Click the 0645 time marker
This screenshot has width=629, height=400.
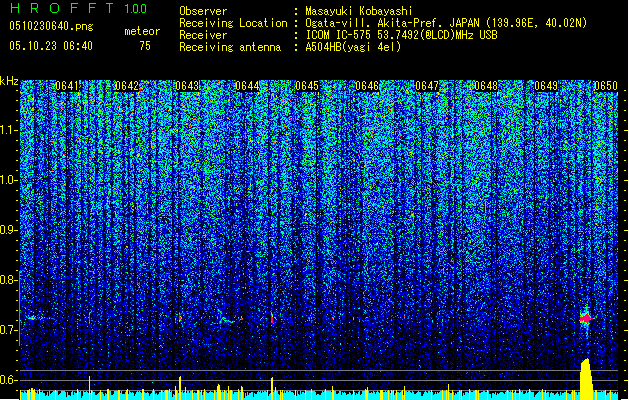point(307,86)
